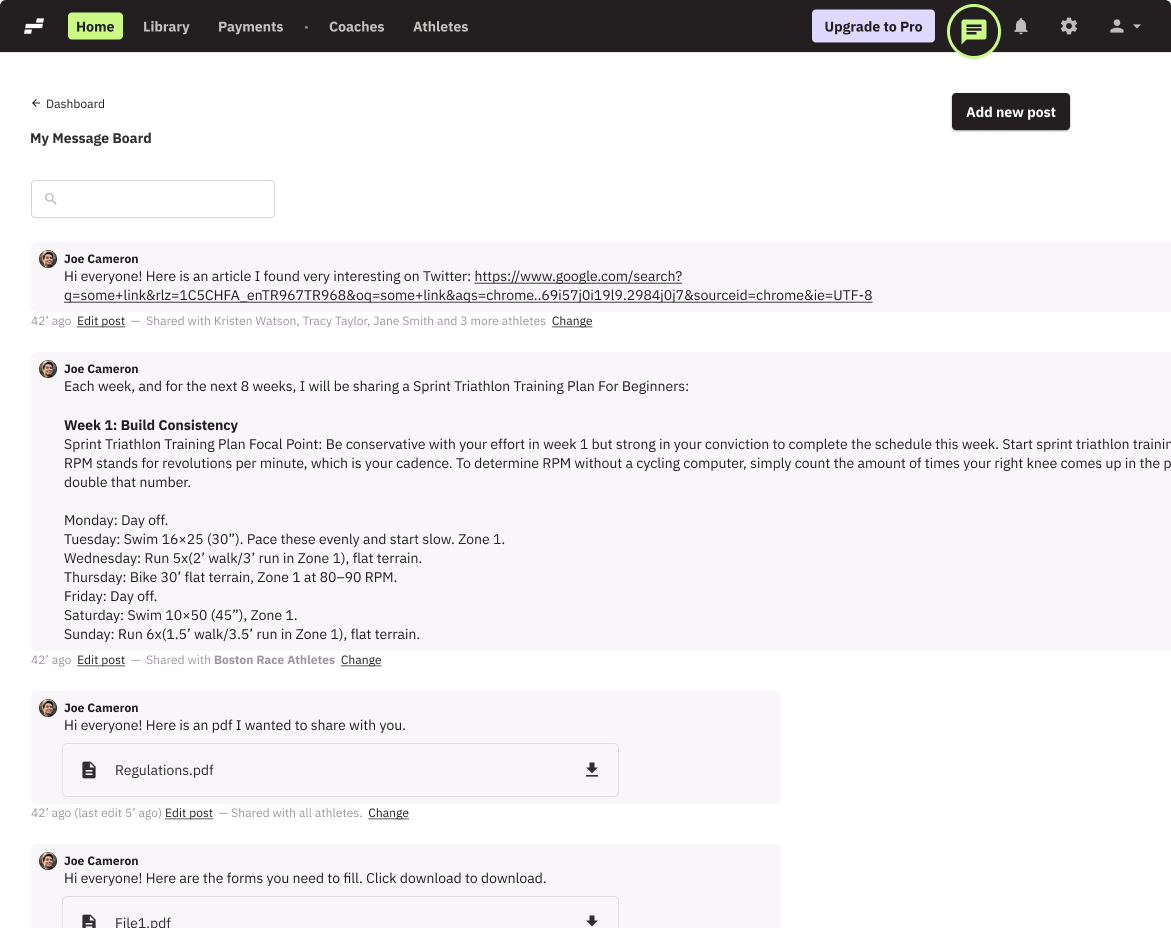
Task: Open the Google search link in the first post
Action: (x=578, y=275)
